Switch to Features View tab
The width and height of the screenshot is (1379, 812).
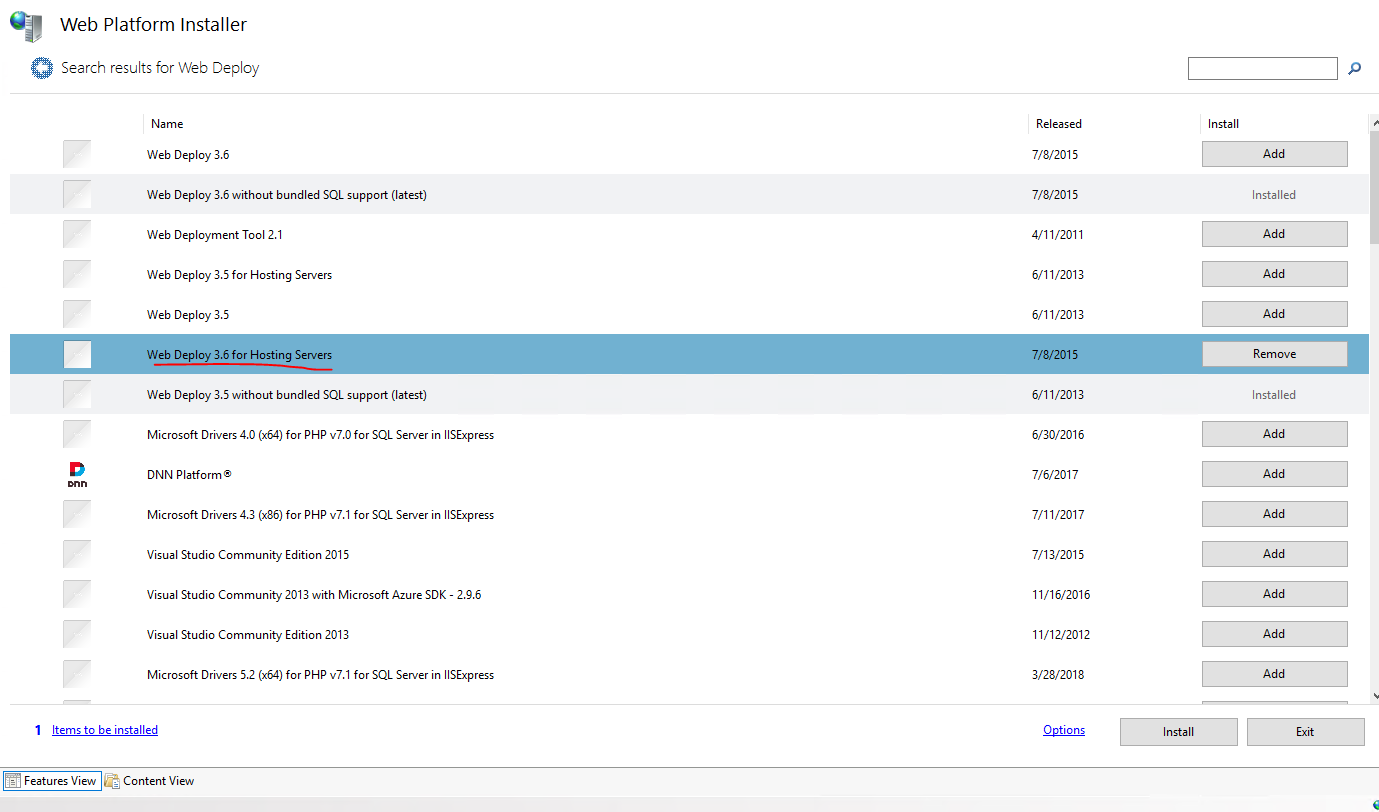click(51, 781)
